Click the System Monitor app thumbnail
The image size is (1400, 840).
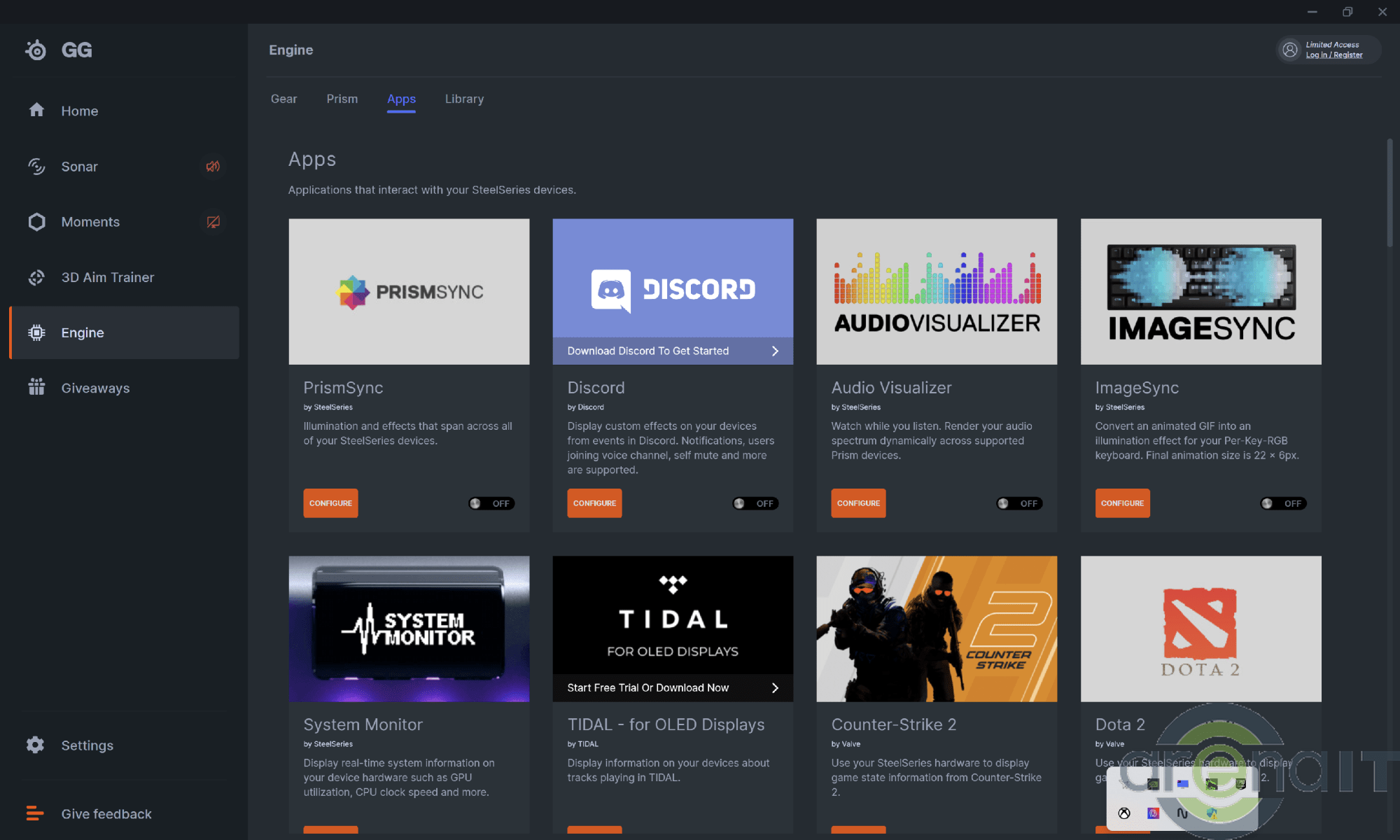[409, 629]
